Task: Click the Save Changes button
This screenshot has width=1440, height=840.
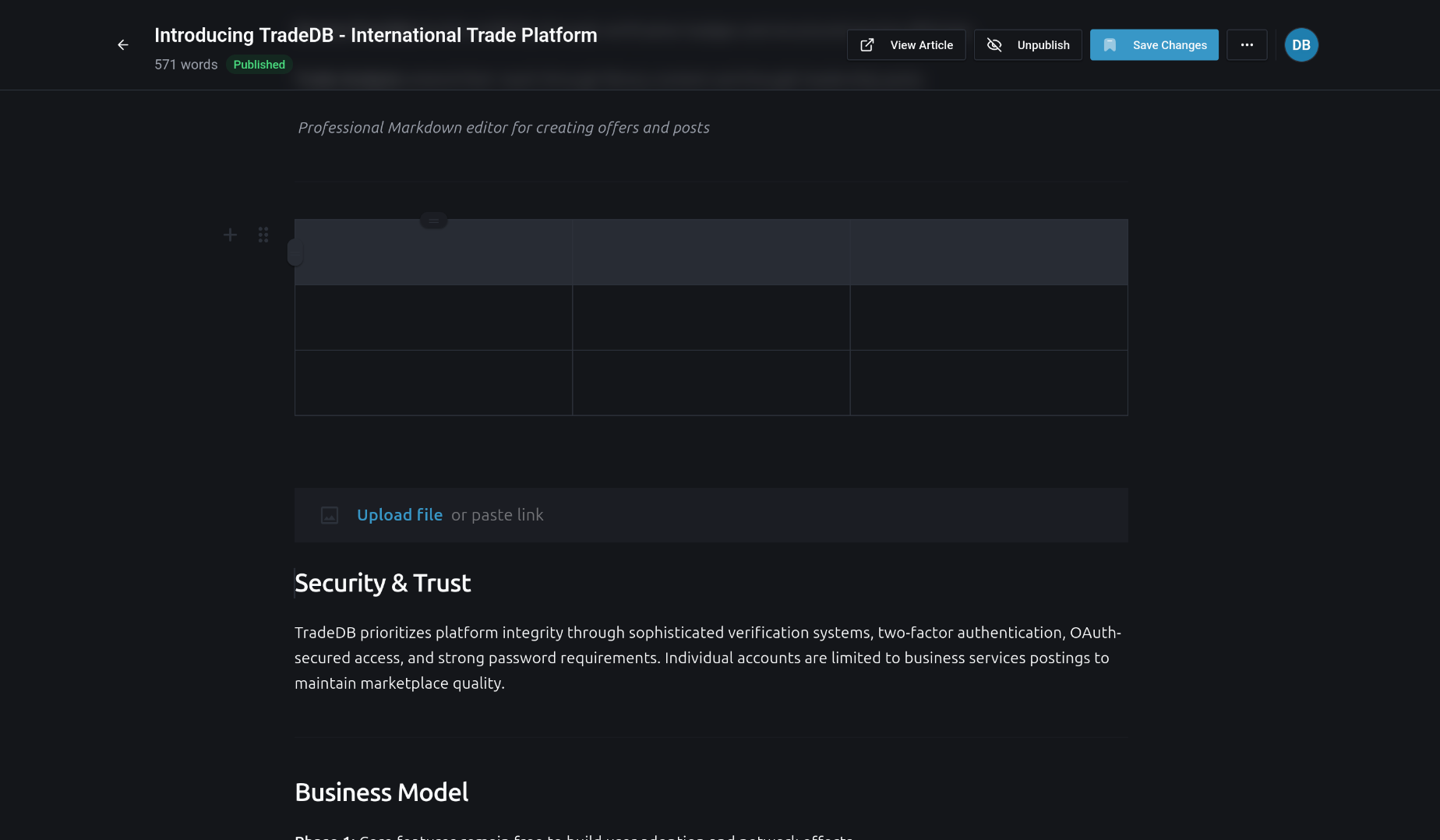Action: (1154, 44)
